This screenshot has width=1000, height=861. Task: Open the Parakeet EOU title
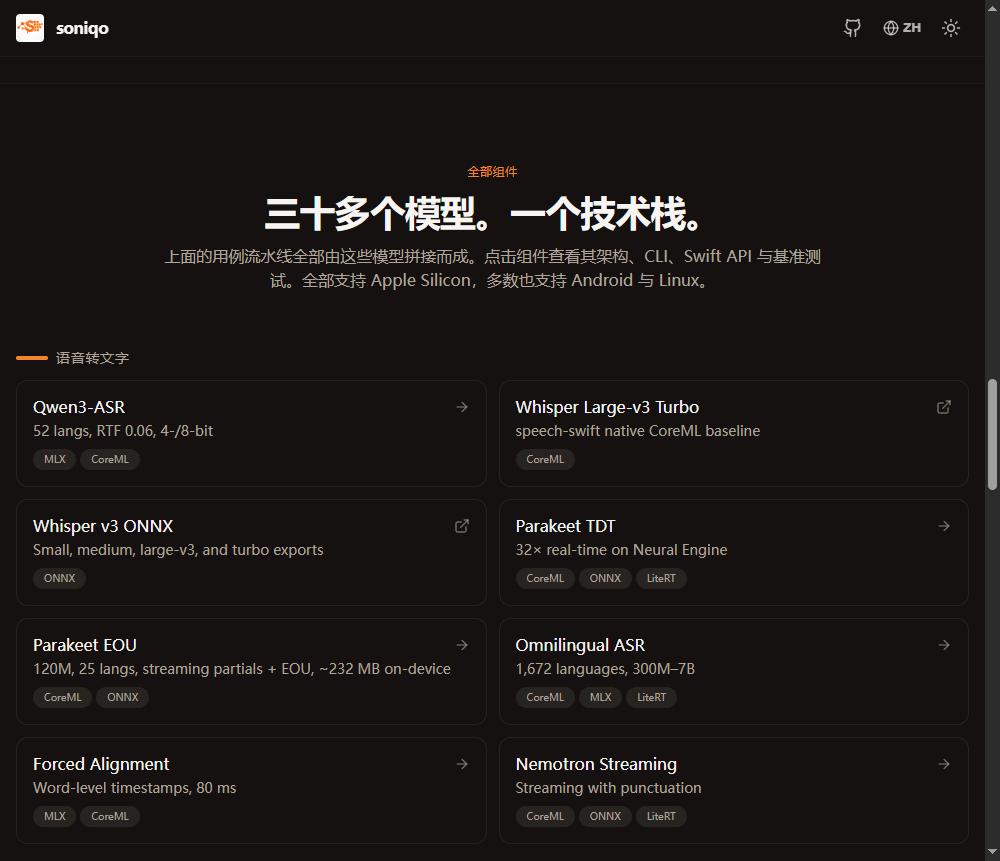point(85,645)
